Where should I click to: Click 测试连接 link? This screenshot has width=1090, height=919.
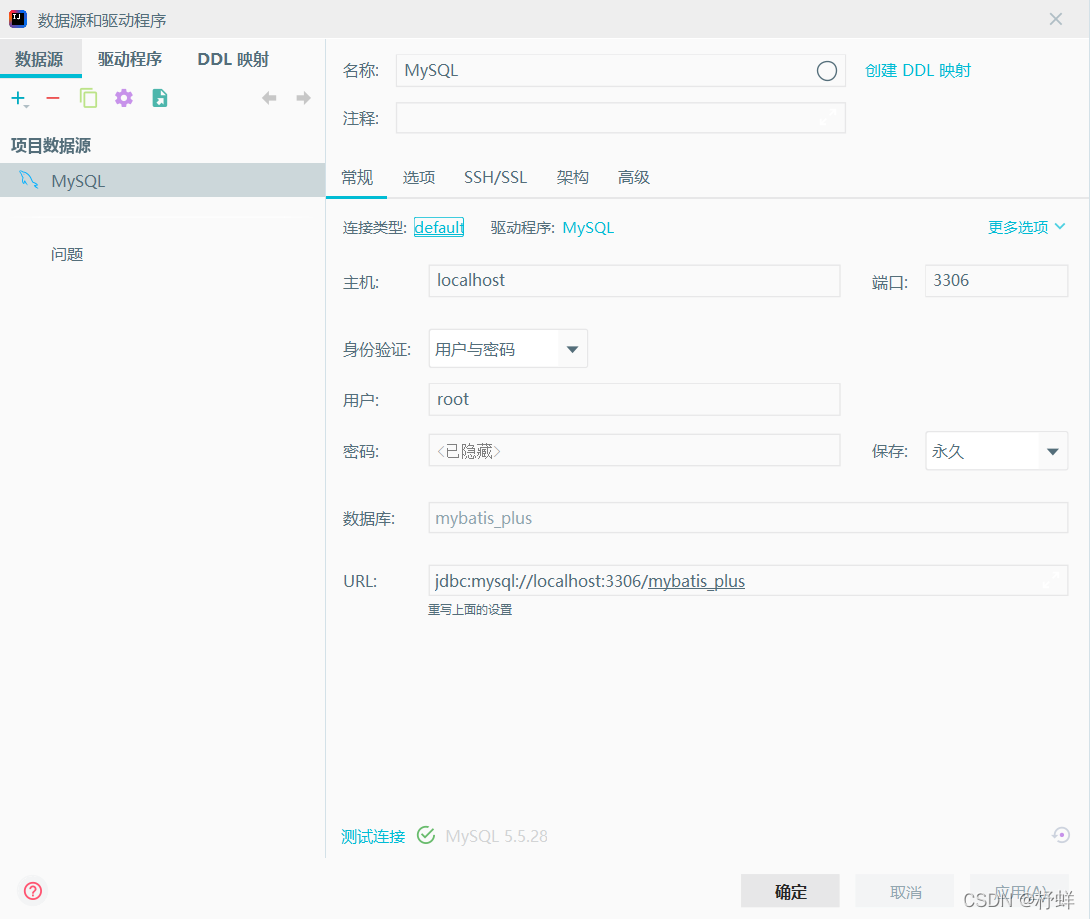coord(373,836)
